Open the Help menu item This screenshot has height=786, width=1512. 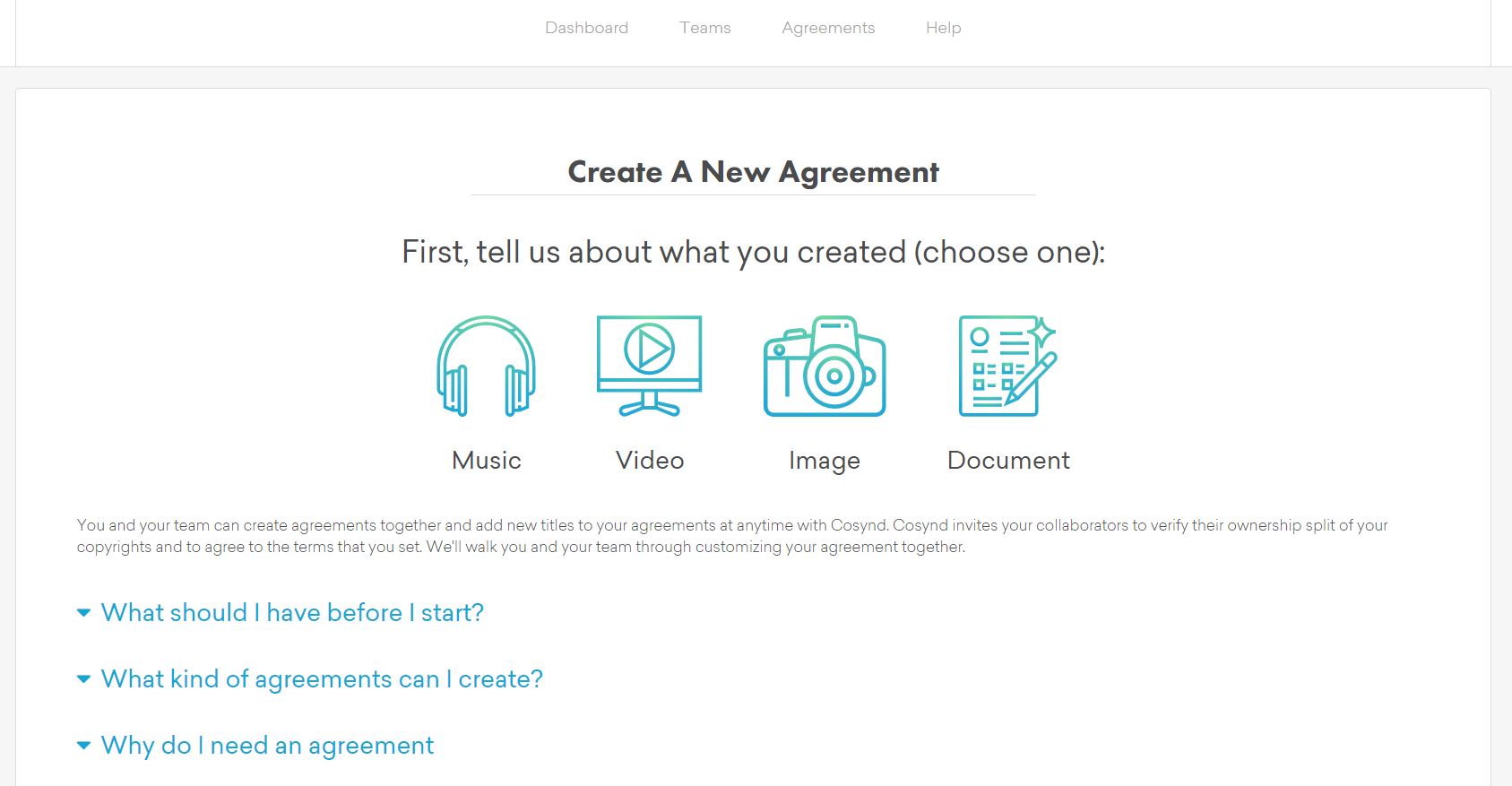point(943,28)
